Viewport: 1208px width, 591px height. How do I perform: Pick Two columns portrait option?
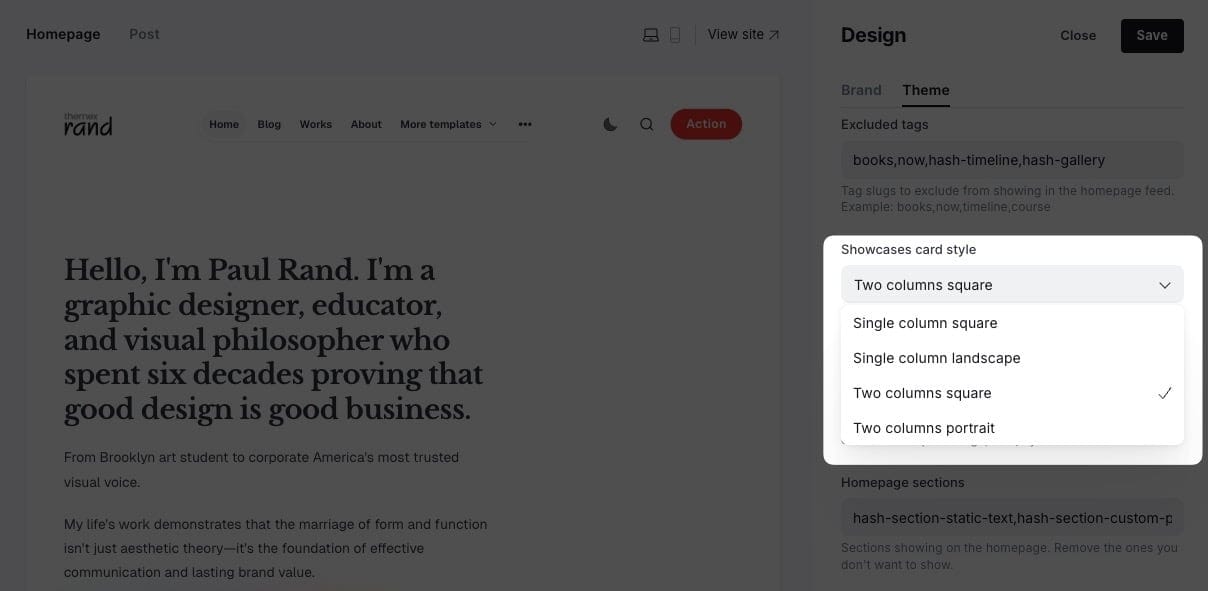tap(924, 428)
